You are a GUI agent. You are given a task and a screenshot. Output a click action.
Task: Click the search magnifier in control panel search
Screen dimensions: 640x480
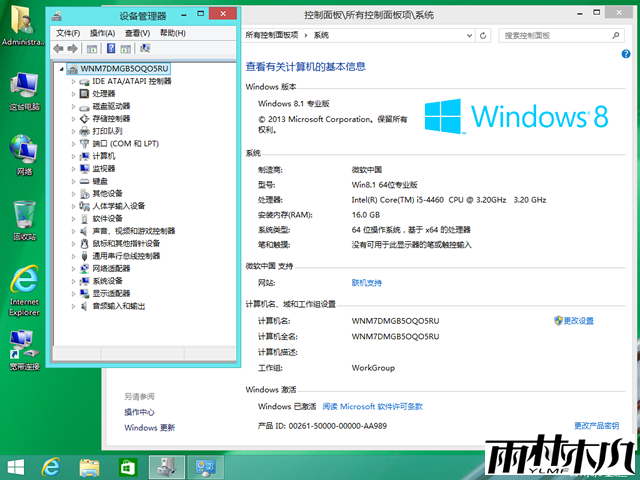pyautogui.click(x=616, y=36)
